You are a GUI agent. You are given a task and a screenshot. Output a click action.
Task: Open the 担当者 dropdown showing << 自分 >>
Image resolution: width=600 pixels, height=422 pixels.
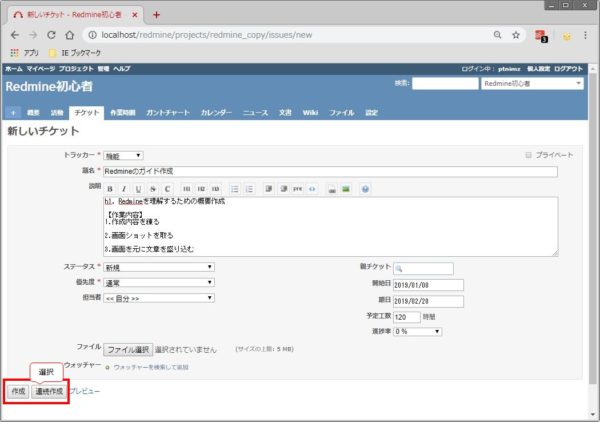pos(159,298)
